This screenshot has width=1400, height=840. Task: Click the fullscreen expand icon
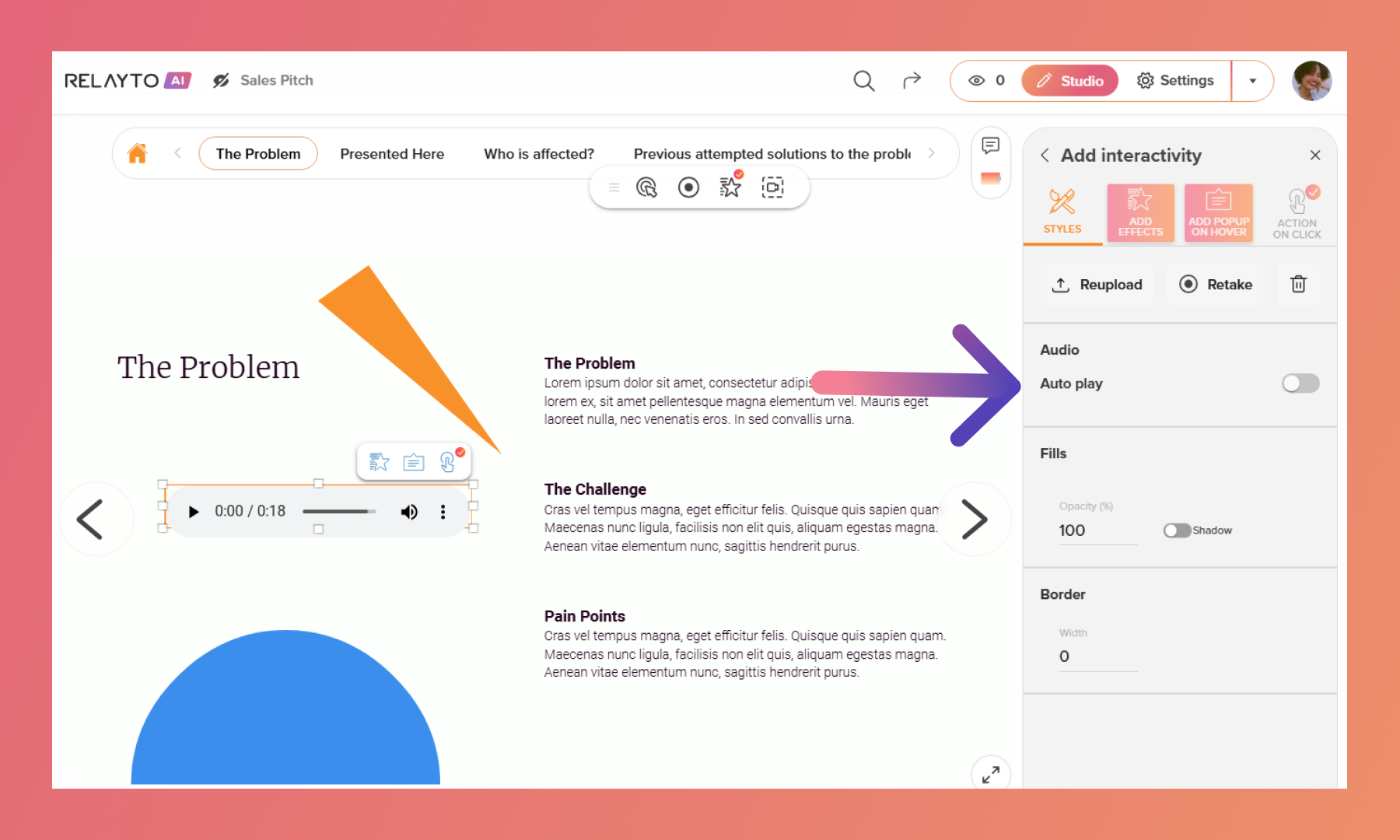click(x=990, y=775)
